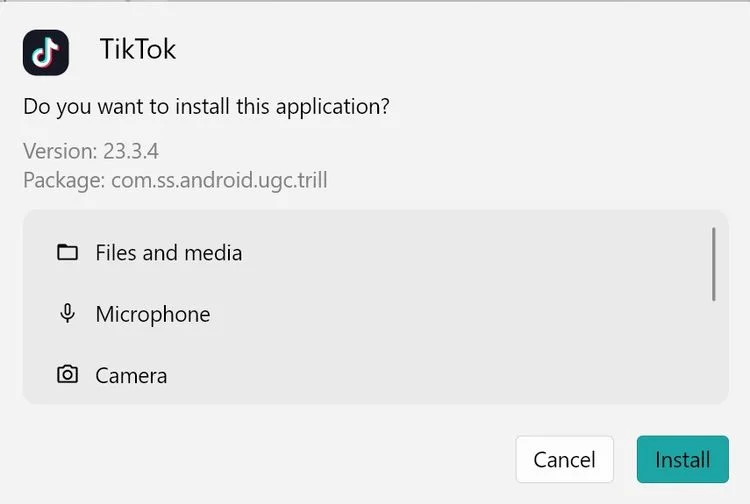
Task: Install the TikTok application
Action: click(x=683, y=459)
